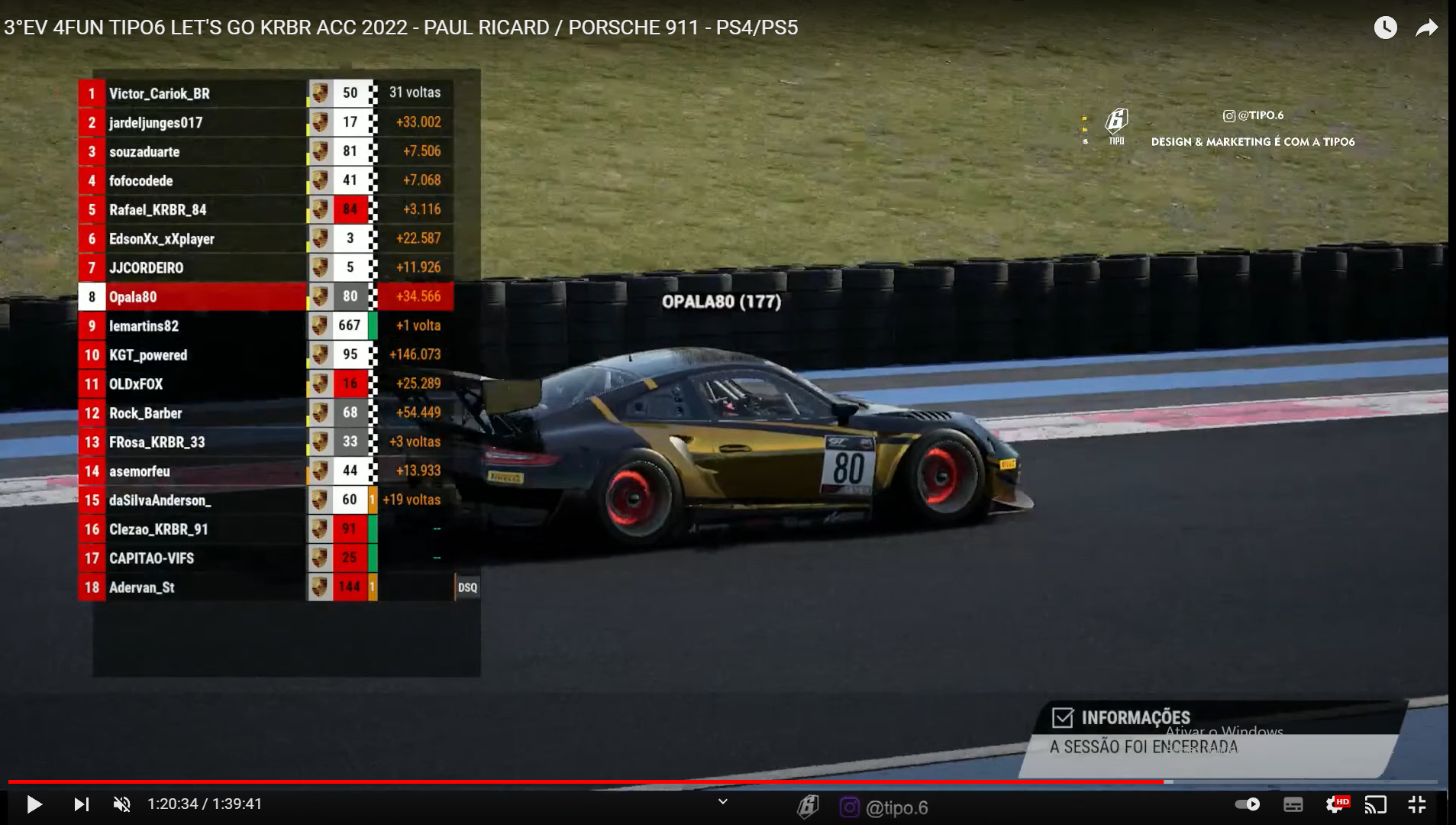Image resolution: width=1456 pixels, height=825 pixels.
Task: Exit fullscreen mode
Action: [x=1417, y=804]
